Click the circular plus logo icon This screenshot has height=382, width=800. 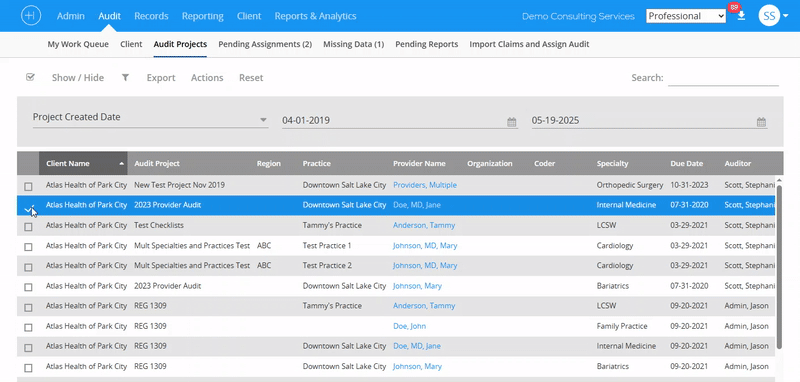pos(31,16)
